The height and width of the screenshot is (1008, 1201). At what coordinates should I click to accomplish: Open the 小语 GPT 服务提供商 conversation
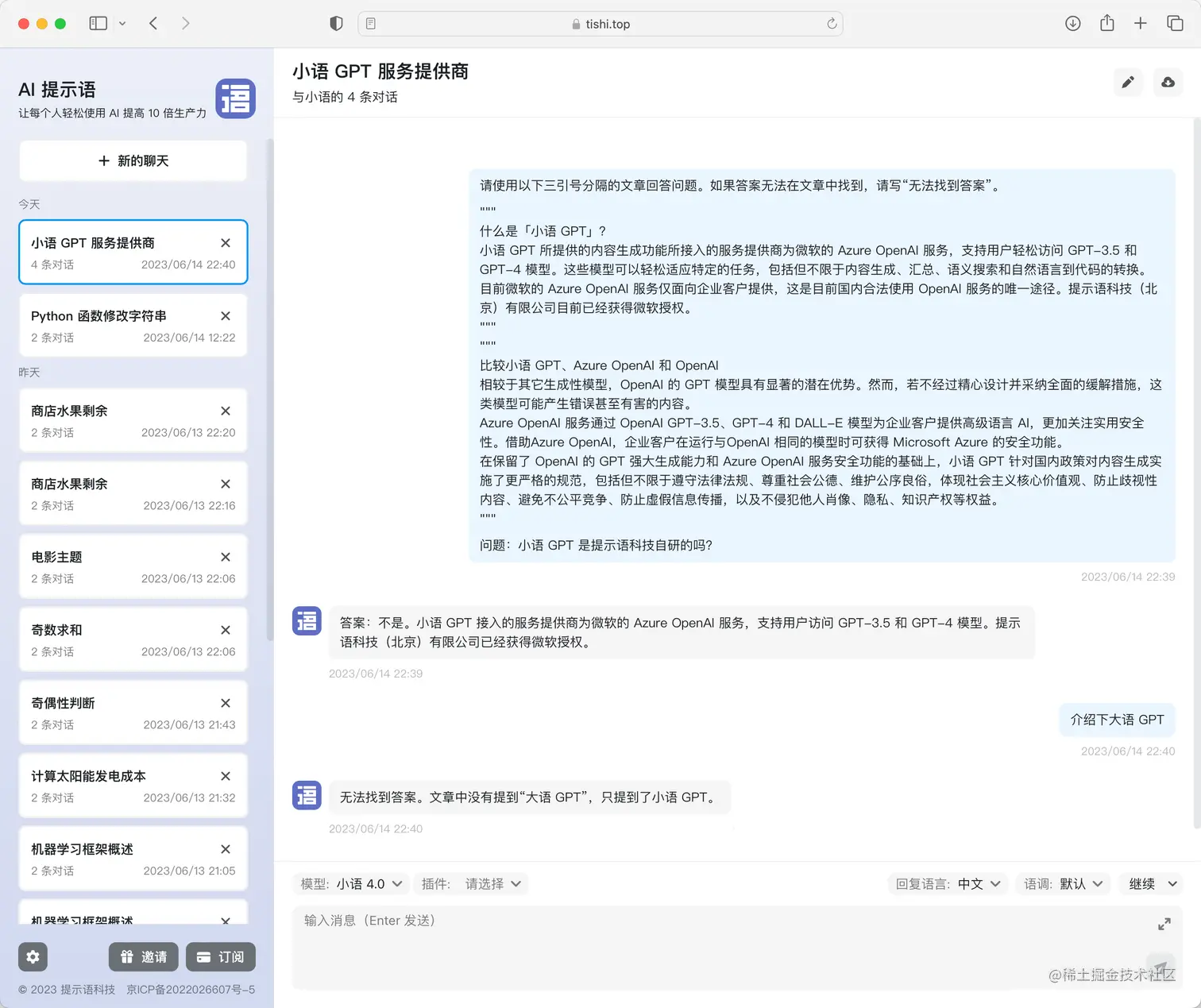click(133, 252)
